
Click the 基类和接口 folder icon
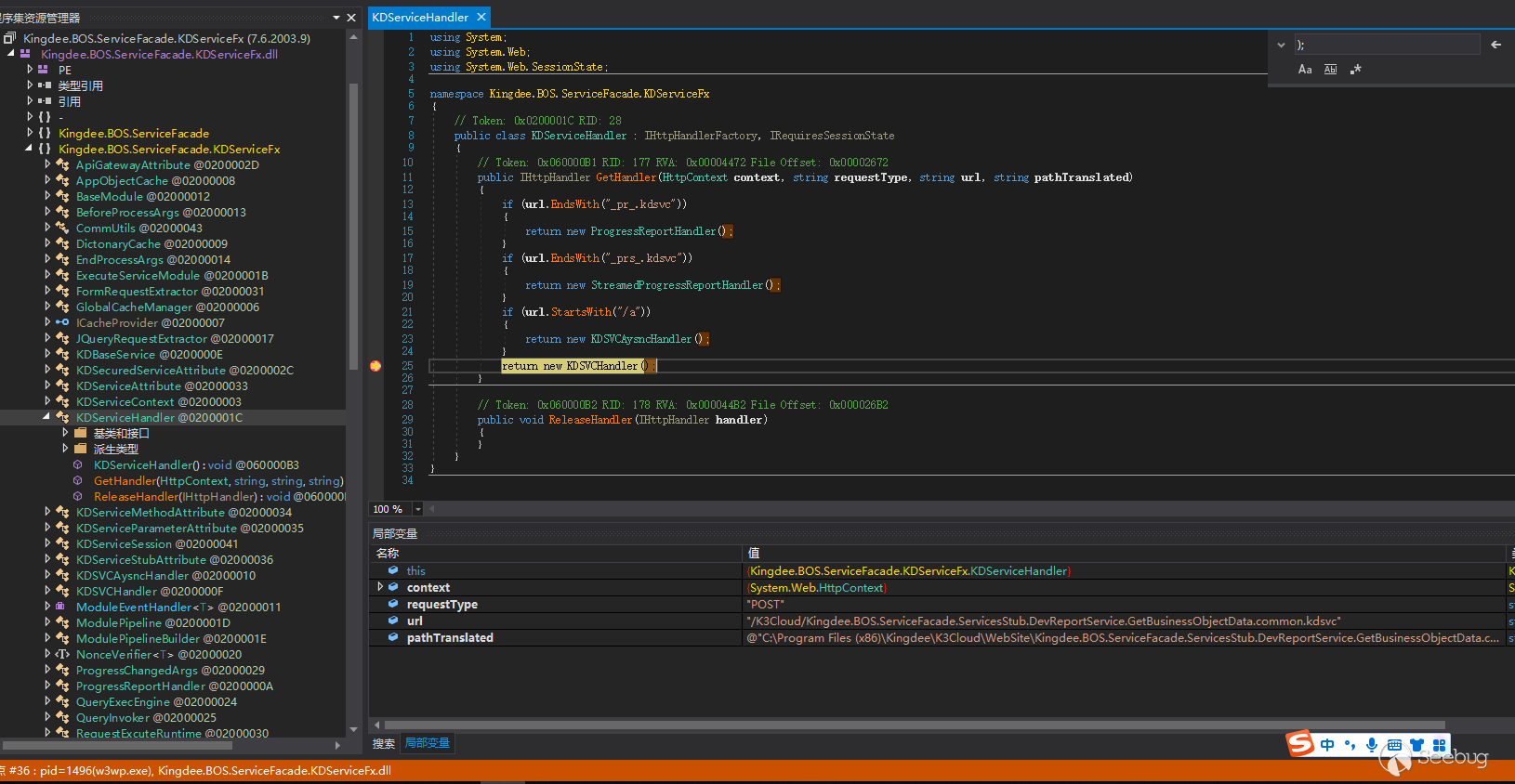click(81, 433)
